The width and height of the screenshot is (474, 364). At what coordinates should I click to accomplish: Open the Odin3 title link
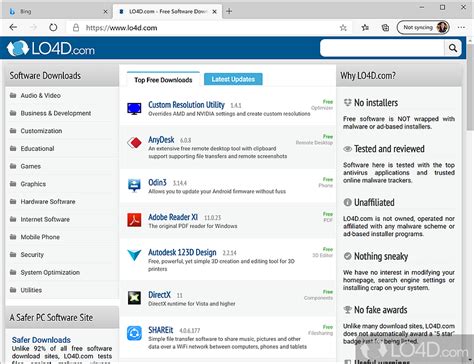pyautogui.click(x=157, y=182)
